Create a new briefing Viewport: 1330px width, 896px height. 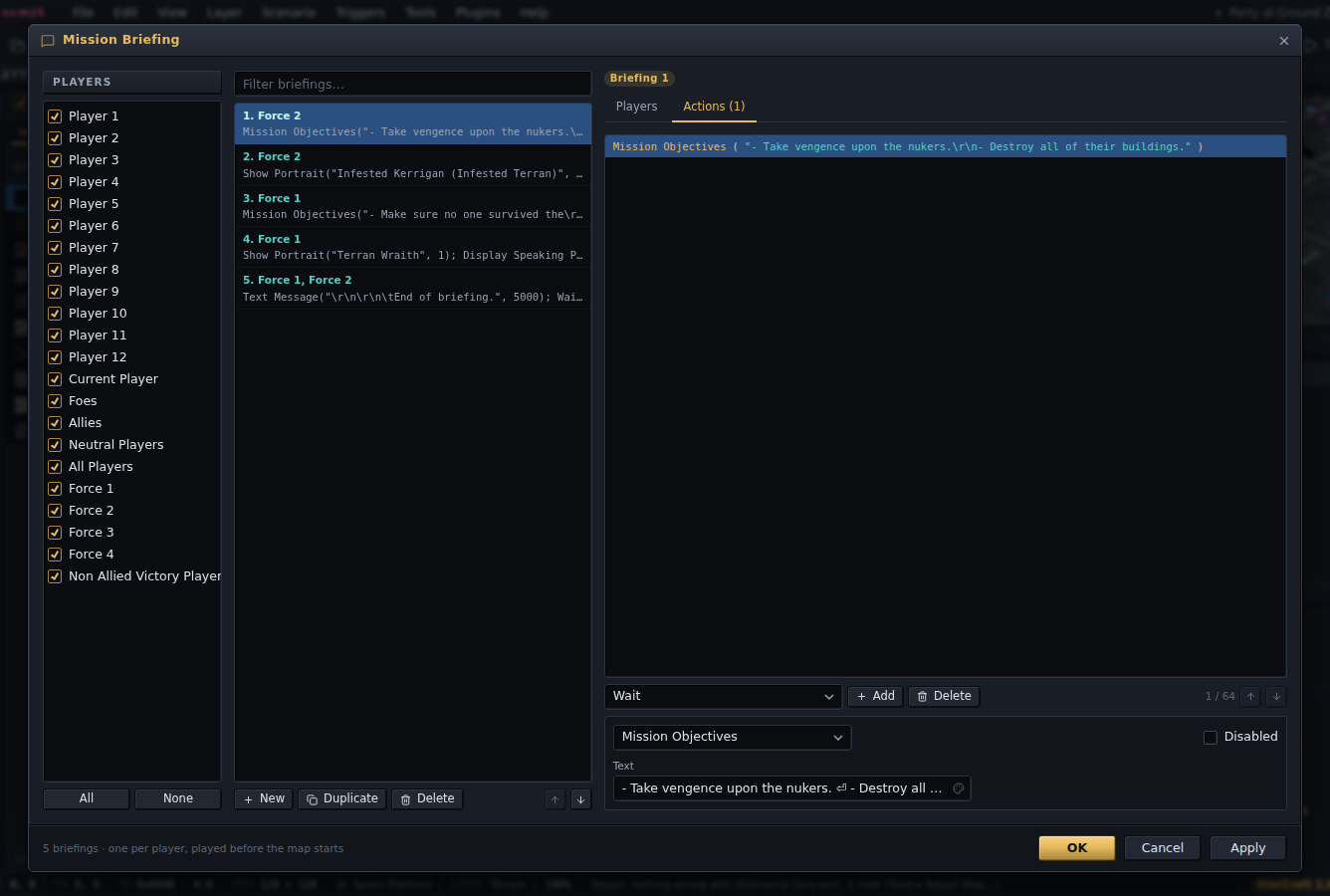pos(264,799)
